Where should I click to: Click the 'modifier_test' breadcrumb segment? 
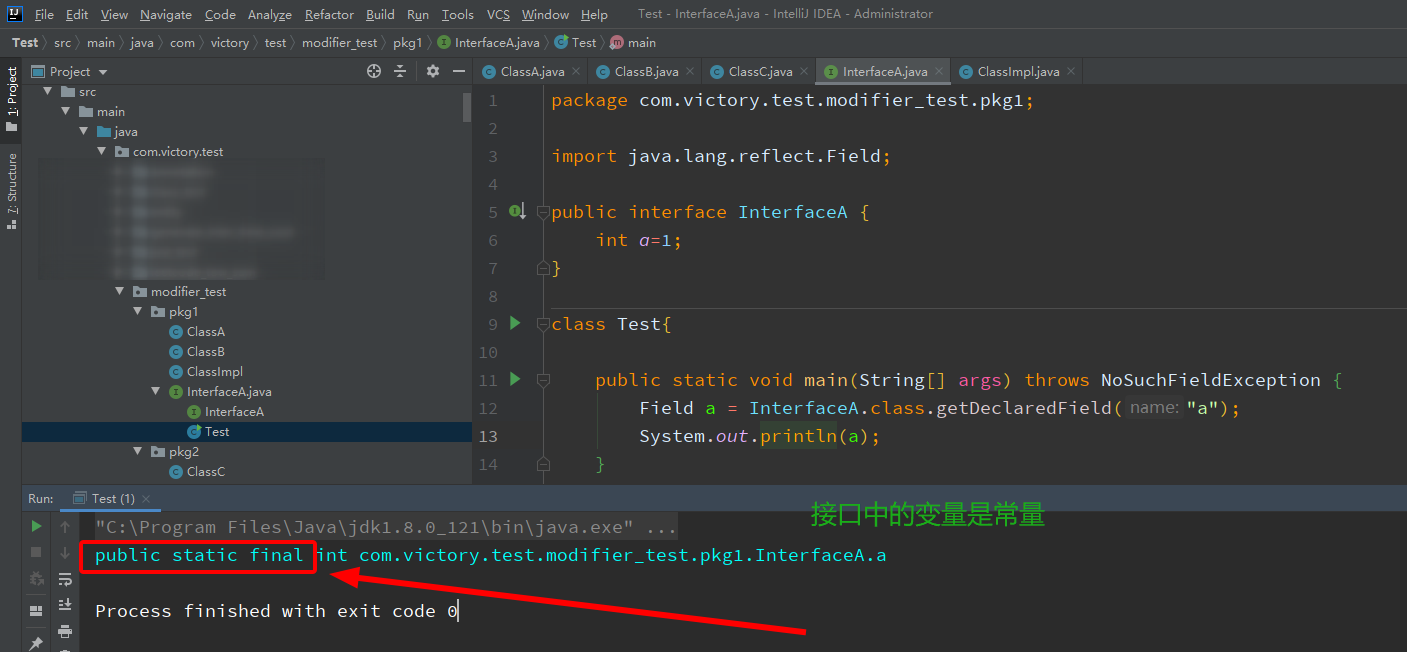click(x=340, y=42)
